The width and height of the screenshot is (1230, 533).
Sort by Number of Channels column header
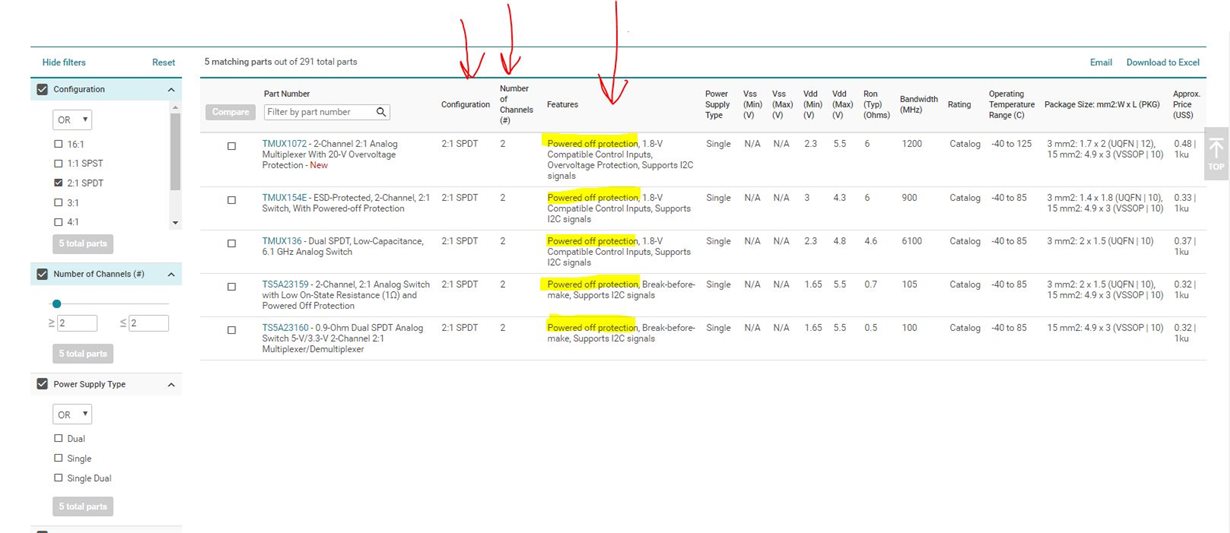click(x=514, y=104)
